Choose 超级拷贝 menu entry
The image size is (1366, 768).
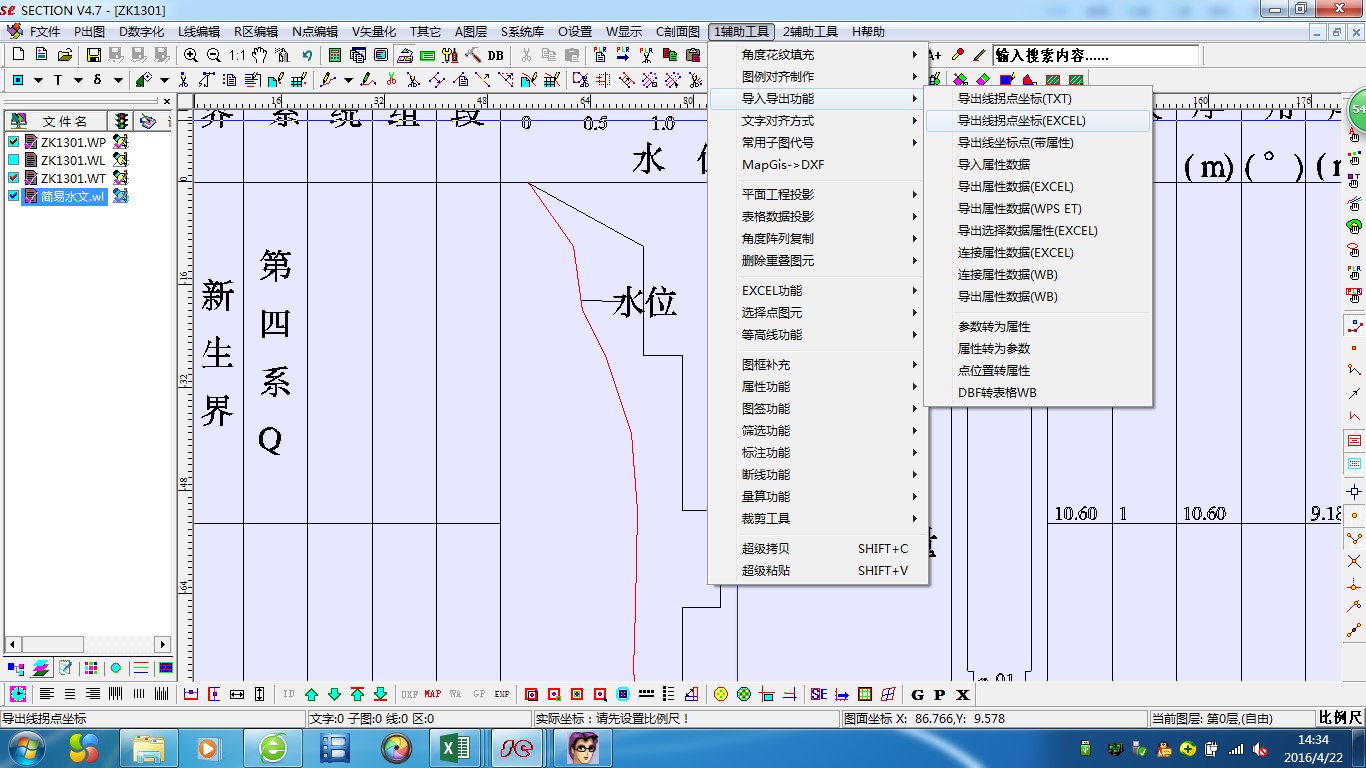[818, 549]
